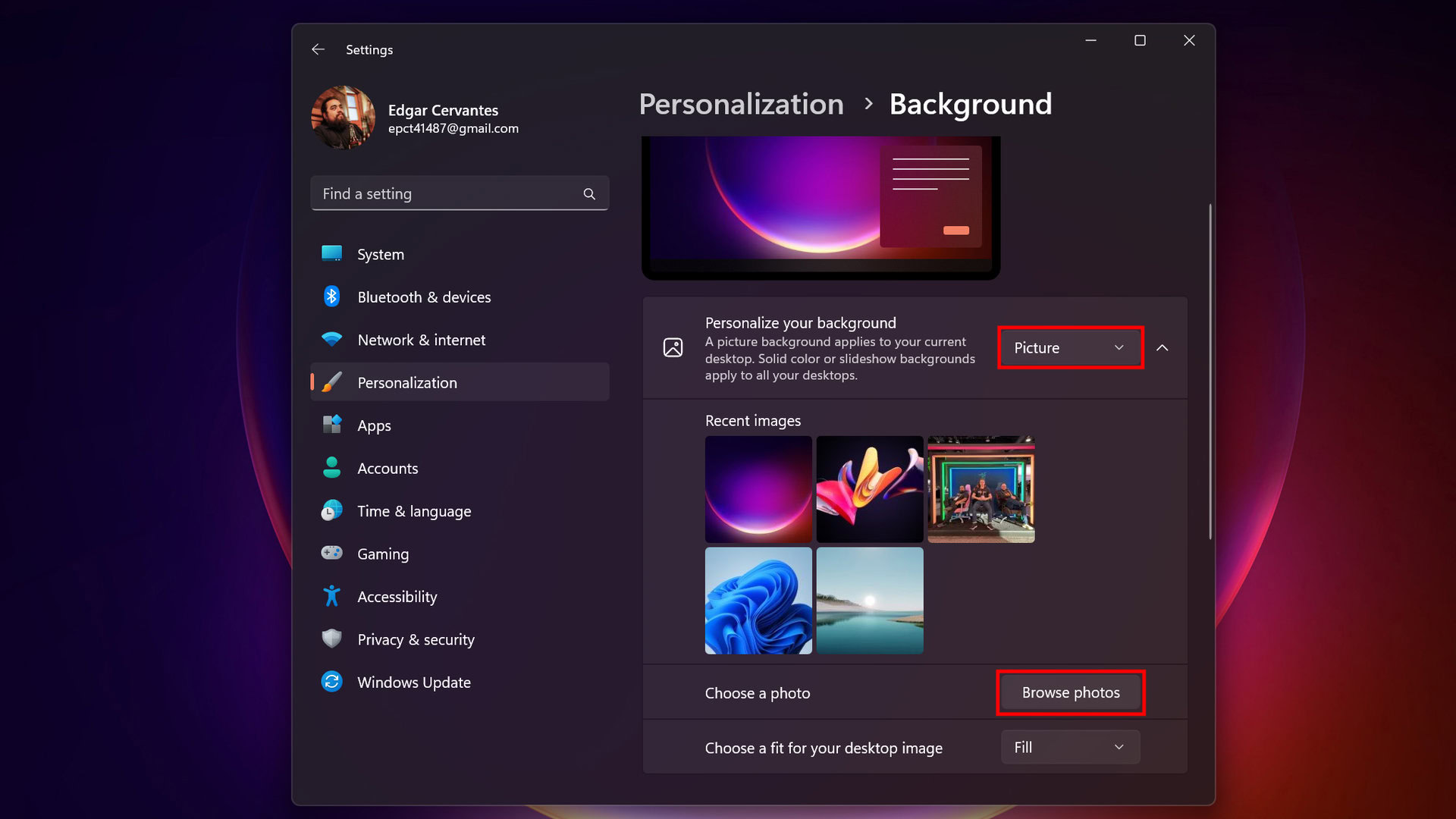Open the Picture background type dropdown
Viewport: 1456px width, 819px height.
pyautogui.click(x=1069, y=348)
